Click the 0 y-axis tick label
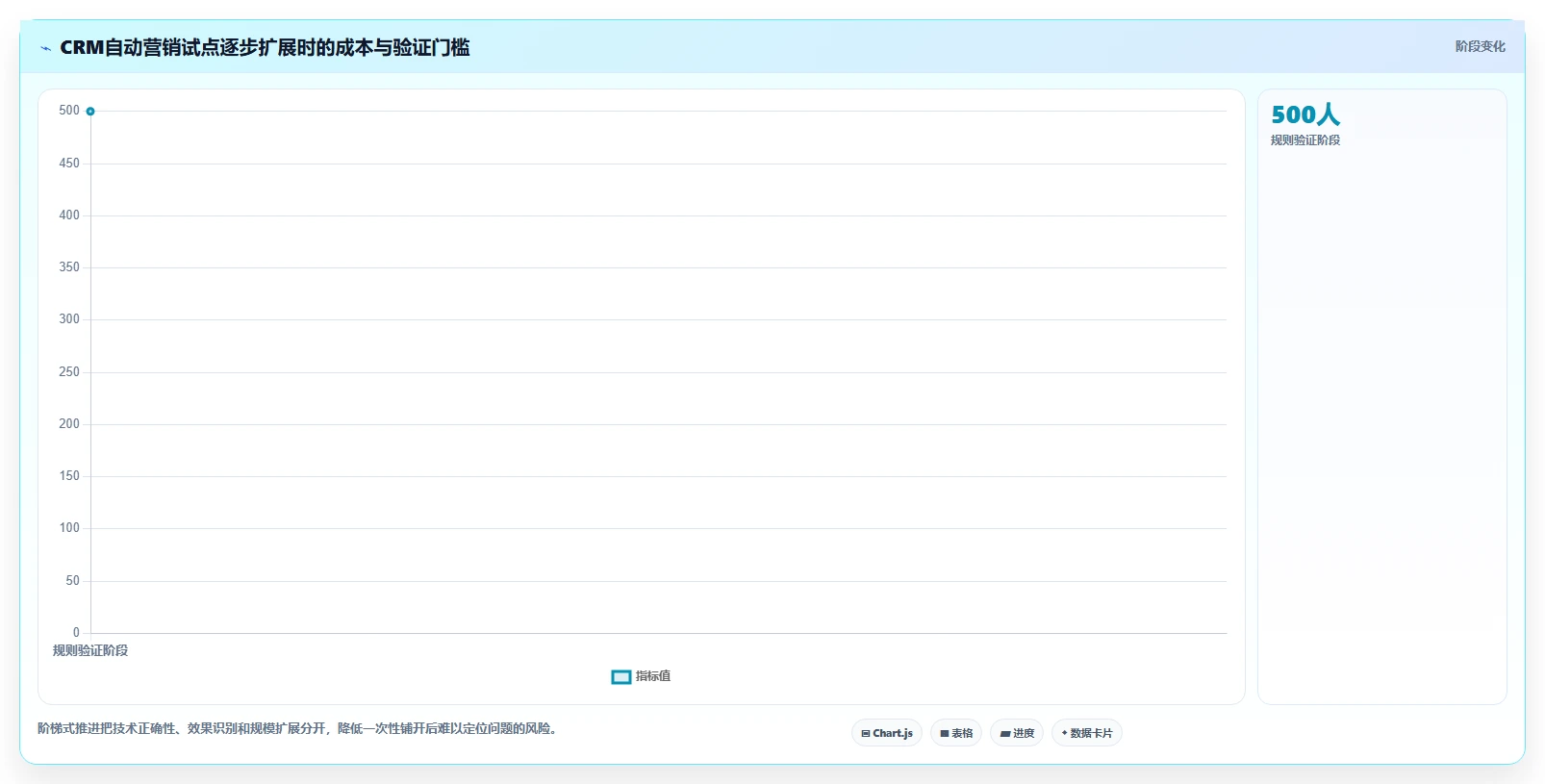 point(76,633)
